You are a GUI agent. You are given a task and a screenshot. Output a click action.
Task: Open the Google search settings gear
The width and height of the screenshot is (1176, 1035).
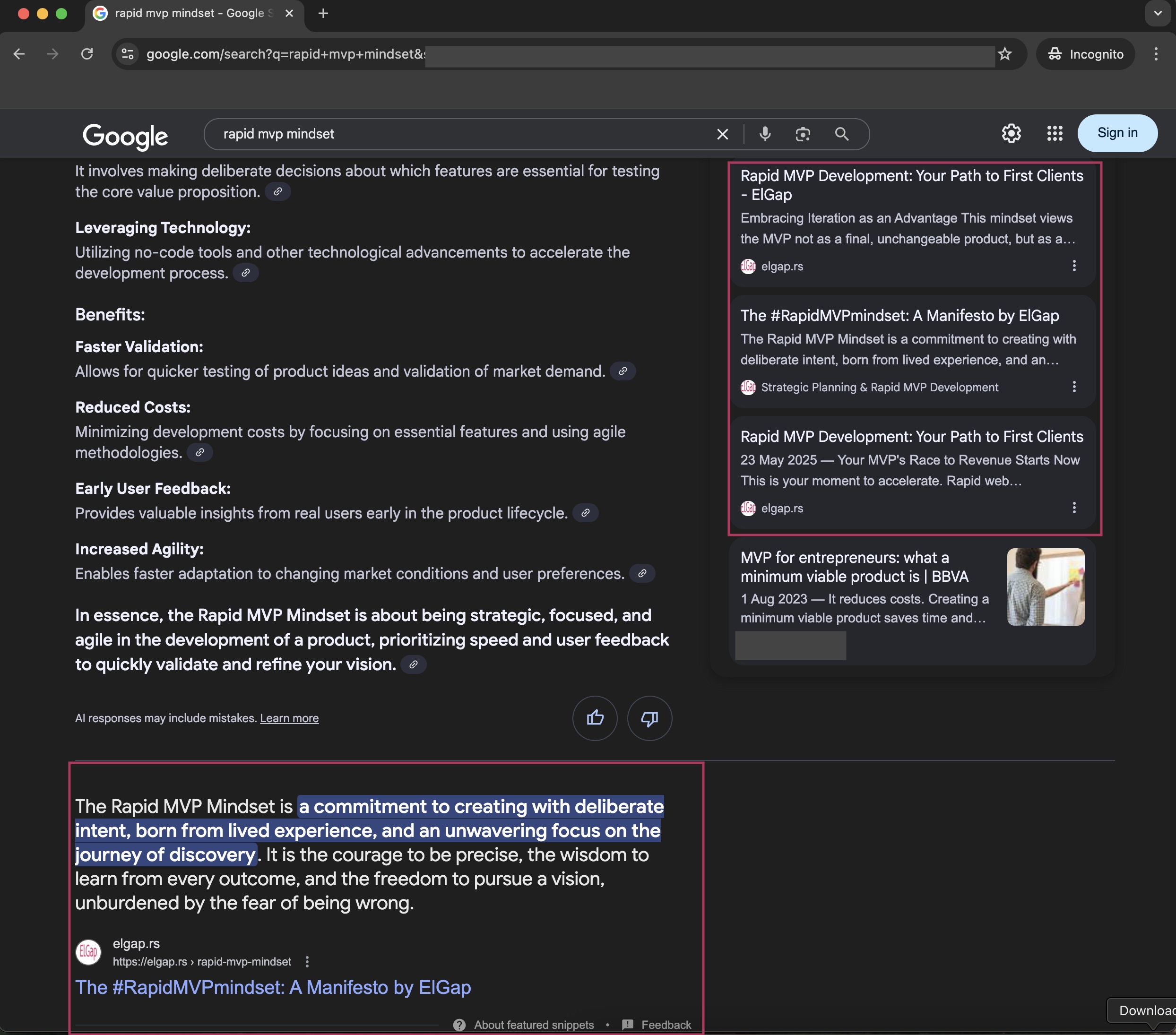pyautogui.click(x=1011, y=133)
